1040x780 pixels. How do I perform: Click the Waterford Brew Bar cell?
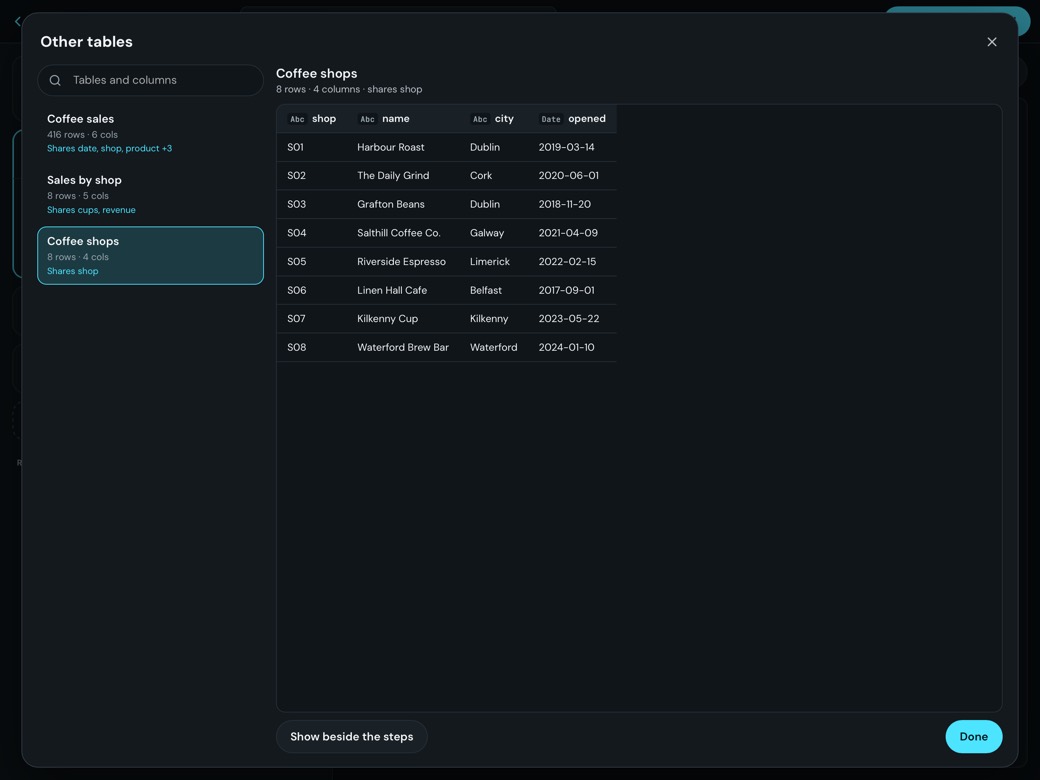[403, 348]
